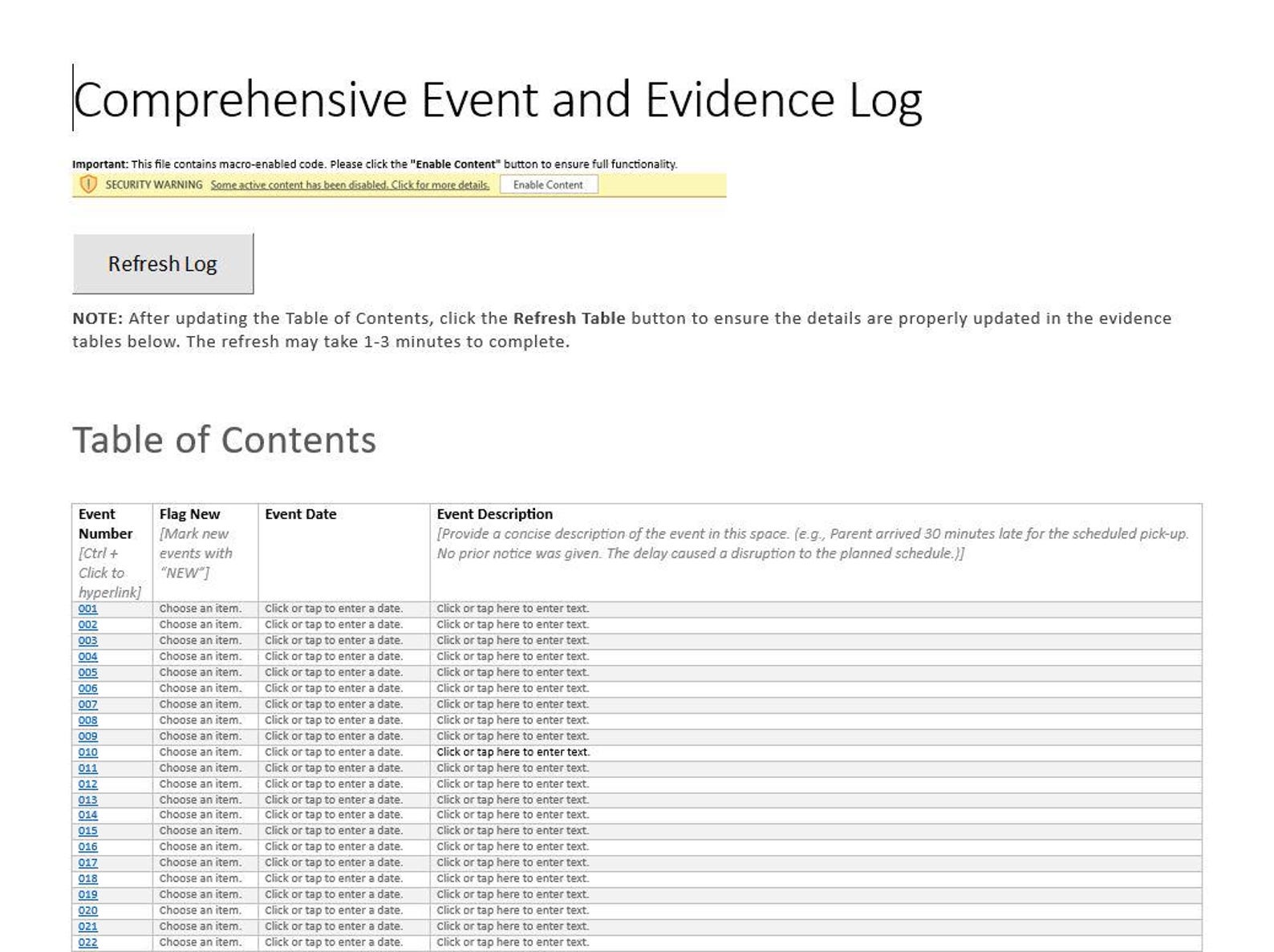Image resolution: width=1274 pixels, height=952 pixels.
Task: Open the Flag New dropdown for event 021
Action: [x=201, y=926]
